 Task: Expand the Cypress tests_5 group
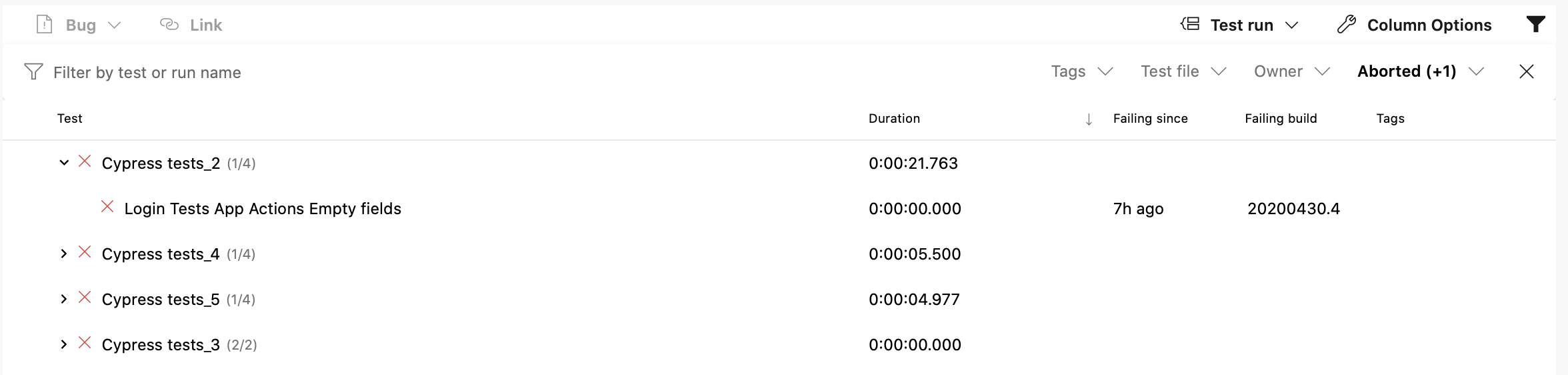tap(64, 299)
